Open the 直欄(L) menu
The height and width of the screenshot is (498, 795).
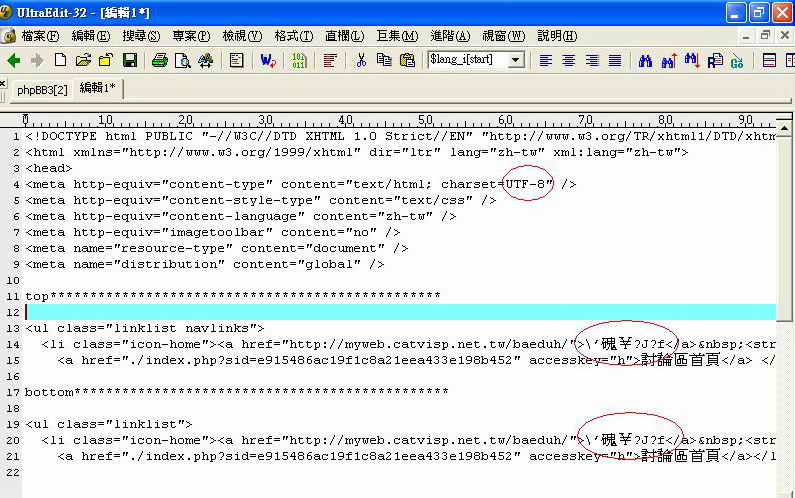click(x=344, y=36)
